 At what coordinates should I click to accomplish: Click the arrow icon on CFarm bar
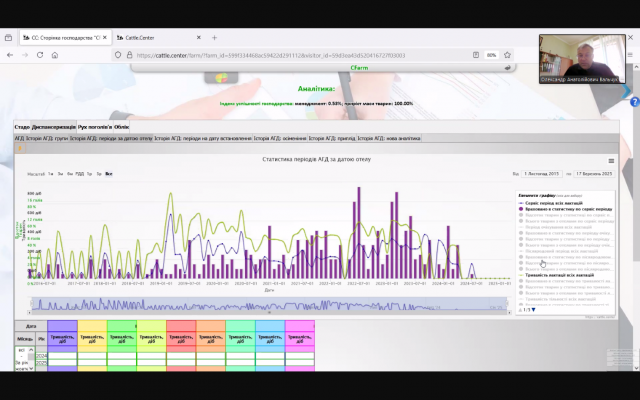point(507,68)
